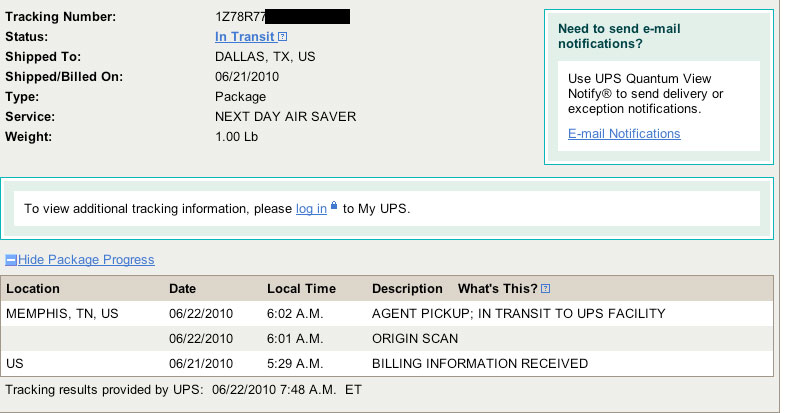Collapse package progress via Hide Package Progress
Viewport: 789px width, 413px height.
(x=86, y=259)
